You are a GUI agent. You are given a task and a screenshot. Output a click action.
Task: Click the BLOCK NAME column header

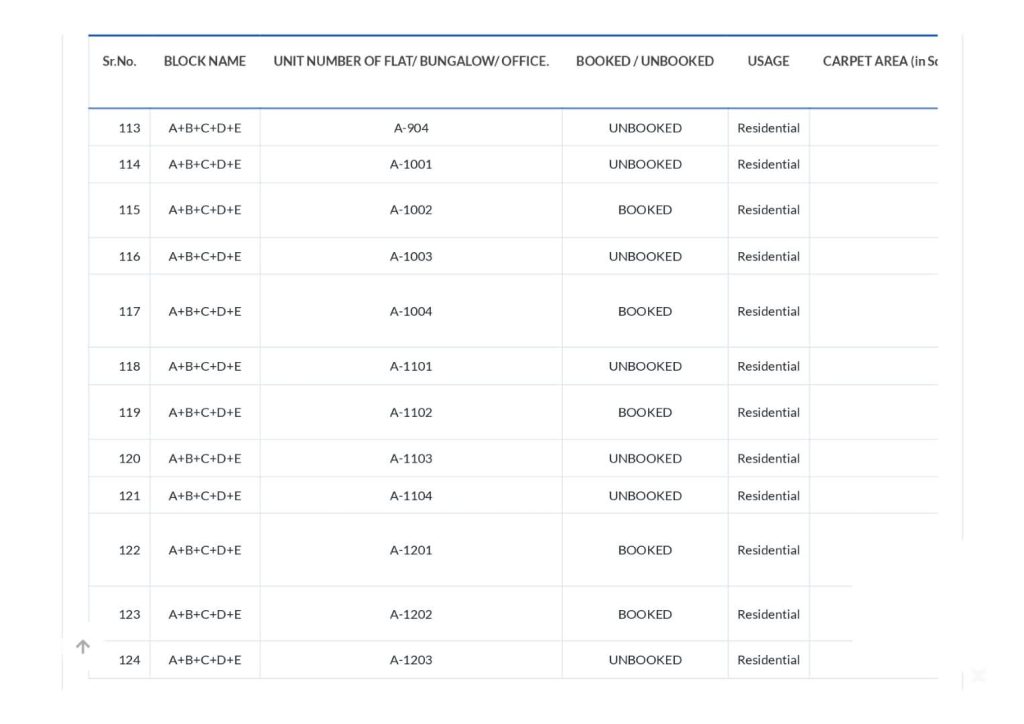tap(204, 61)
